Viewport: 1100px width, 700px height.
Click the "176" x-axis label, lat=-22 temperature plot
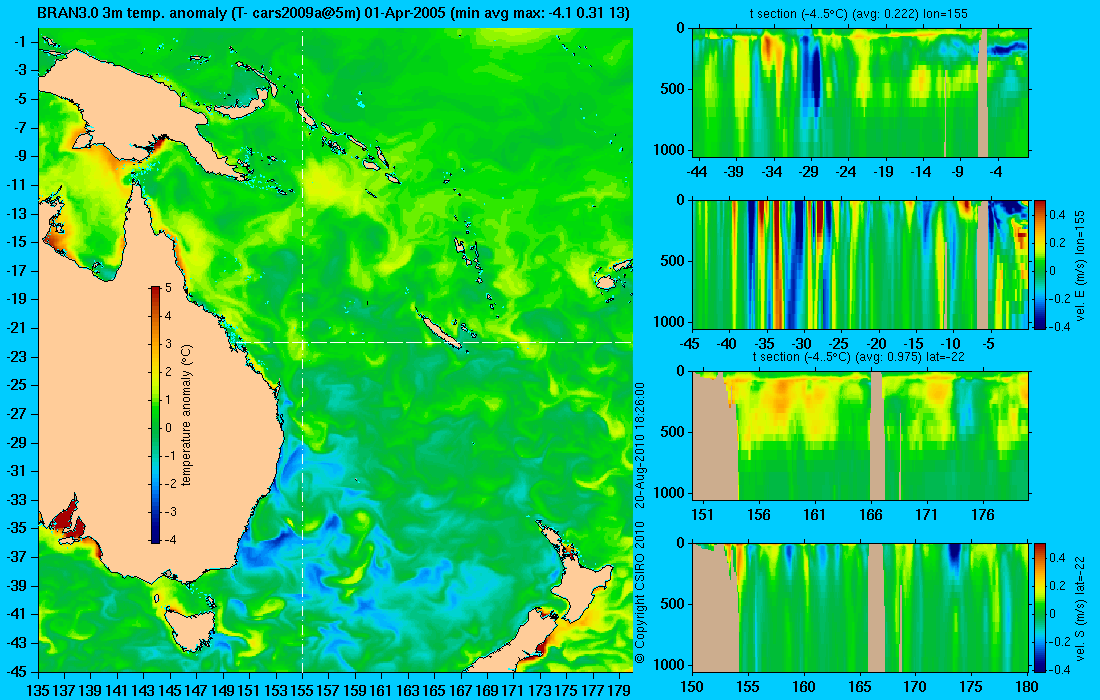point(983,514)
